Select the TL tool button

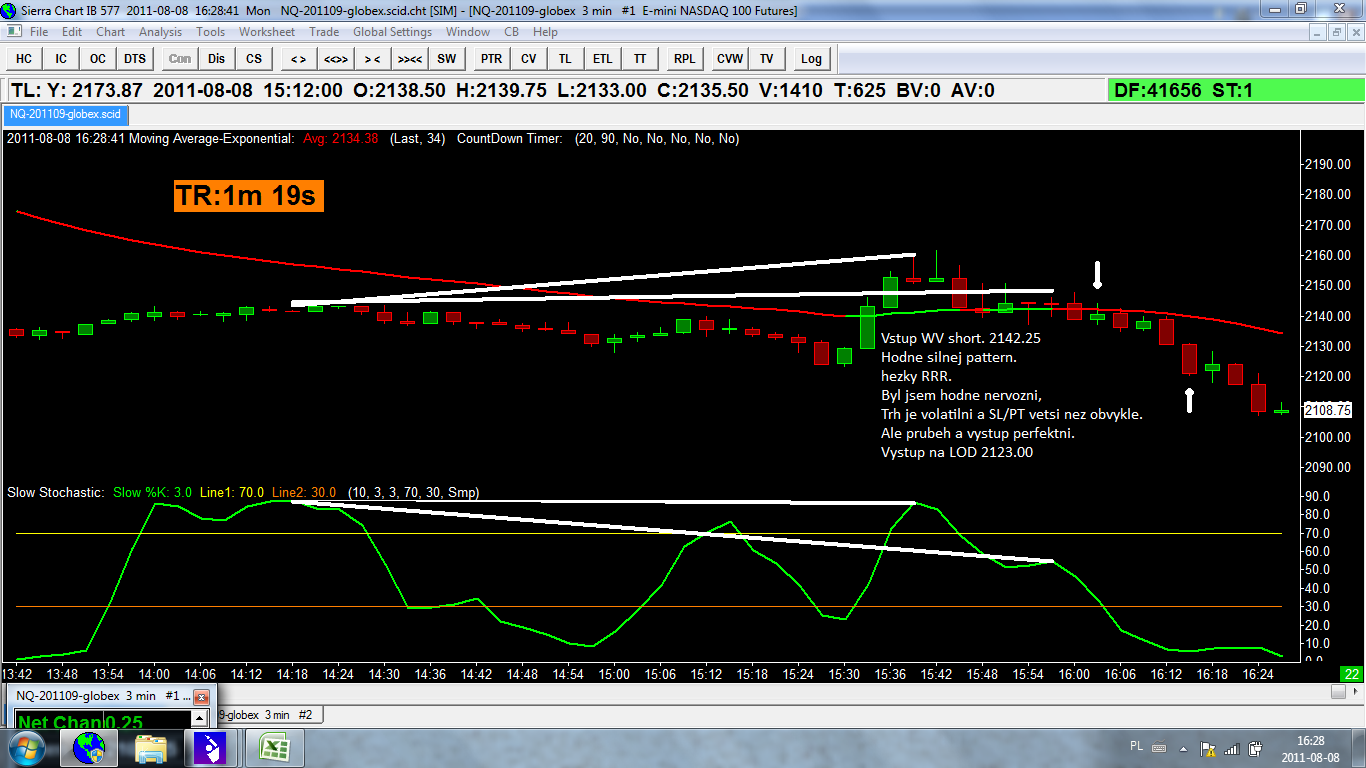pos(565,59)
